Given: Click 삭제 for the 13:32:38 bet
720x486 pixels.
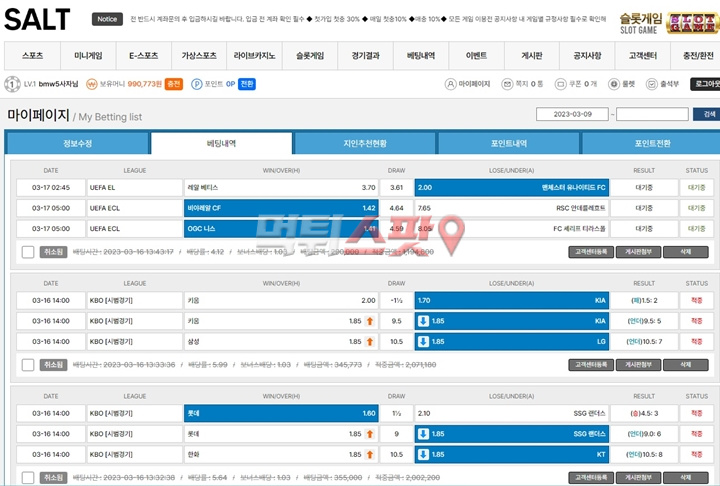Looking at the screenshot, I should (x=686, y=478).
